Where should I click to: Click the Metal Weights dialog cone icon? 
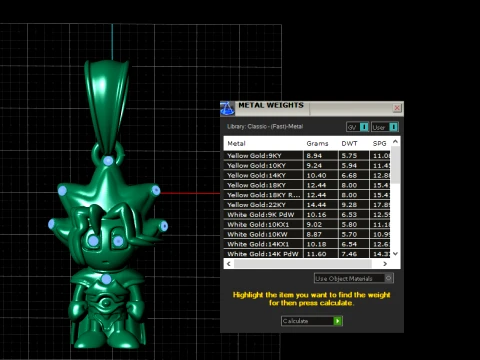coord(227,108)
